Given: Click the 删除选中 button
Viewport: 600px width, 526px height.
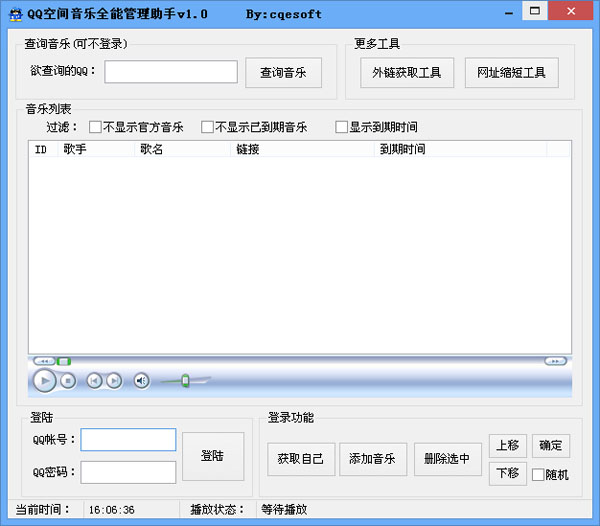Looking at the screenshot, I should [x=447, y=459].
